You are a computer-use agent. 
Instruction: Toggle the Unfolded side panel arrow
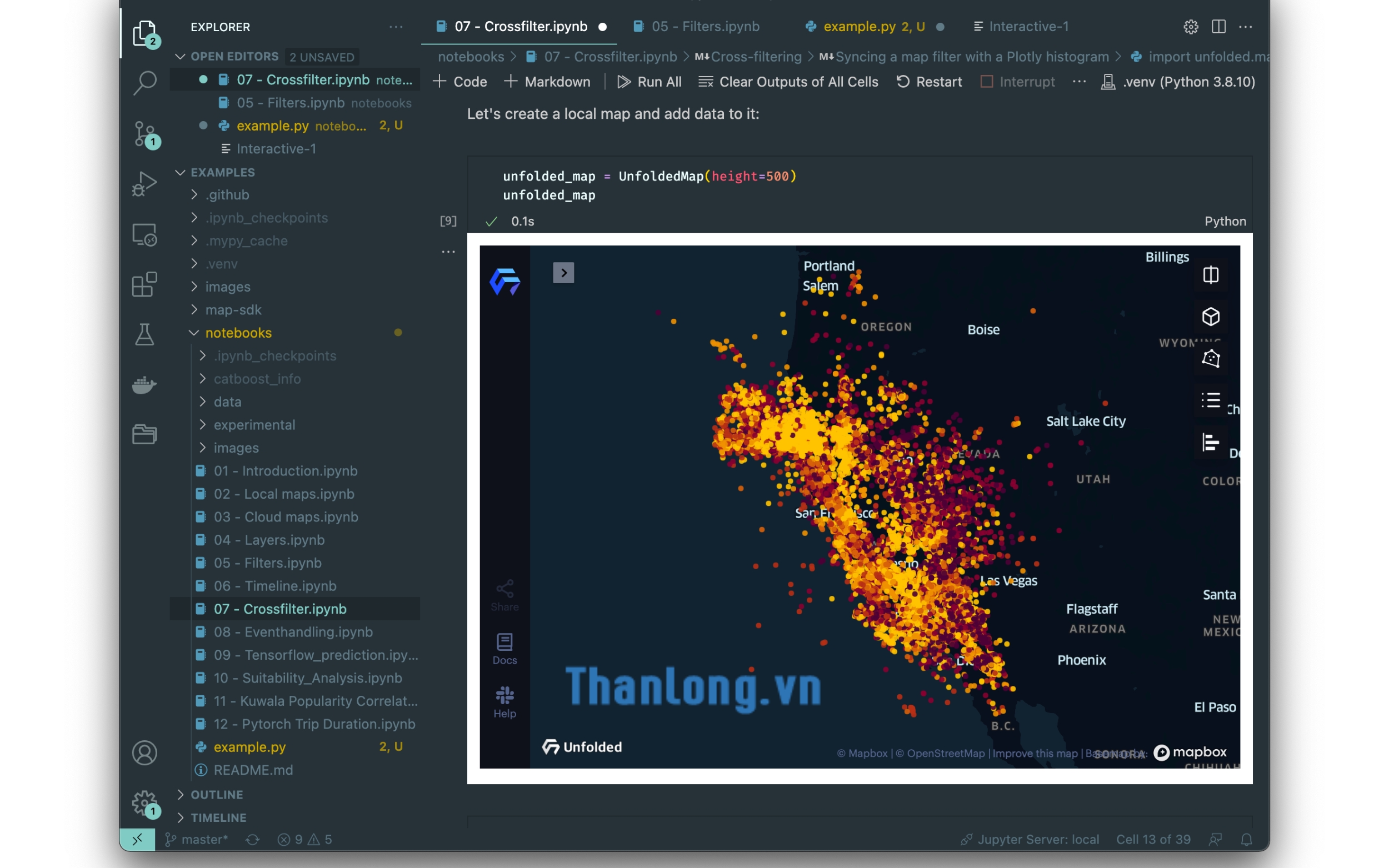click(x=563, y=273)
